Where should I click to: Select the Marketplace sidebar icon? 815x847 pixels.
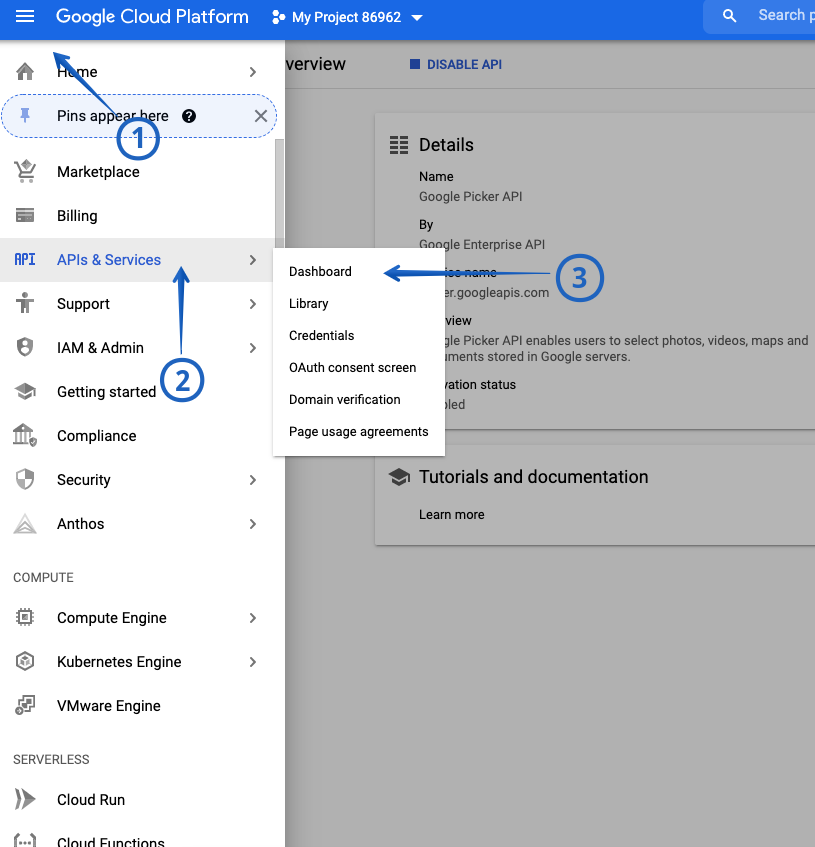pyautogui.click(x=25, y=171)
